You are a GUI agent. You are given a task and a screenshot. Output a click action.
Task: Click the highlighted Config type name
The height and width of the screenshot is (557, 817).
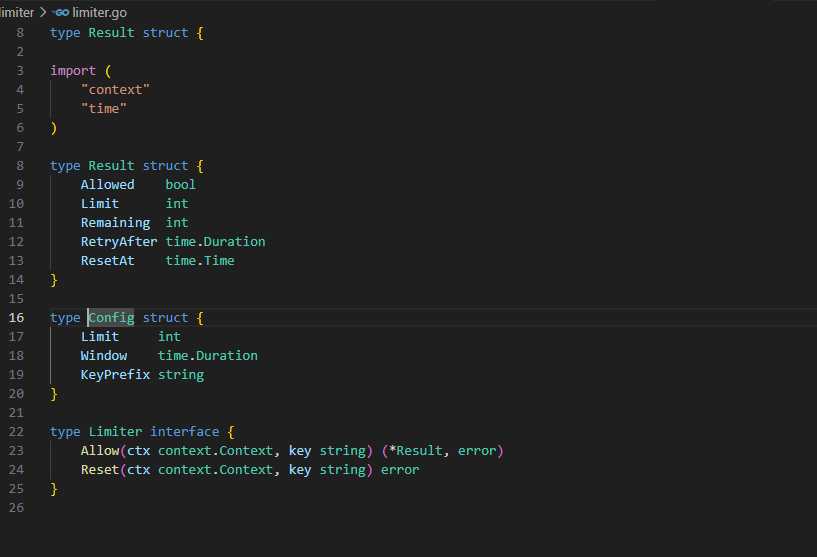111,318
